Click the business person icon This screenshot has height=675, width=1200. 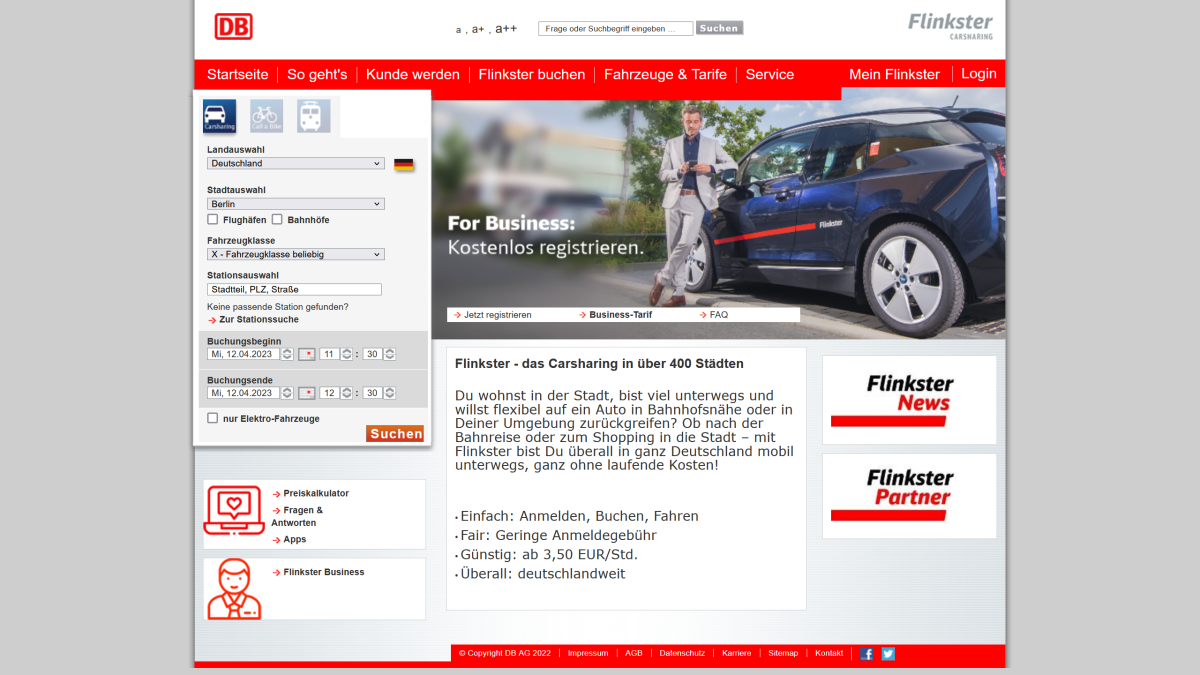234,589
